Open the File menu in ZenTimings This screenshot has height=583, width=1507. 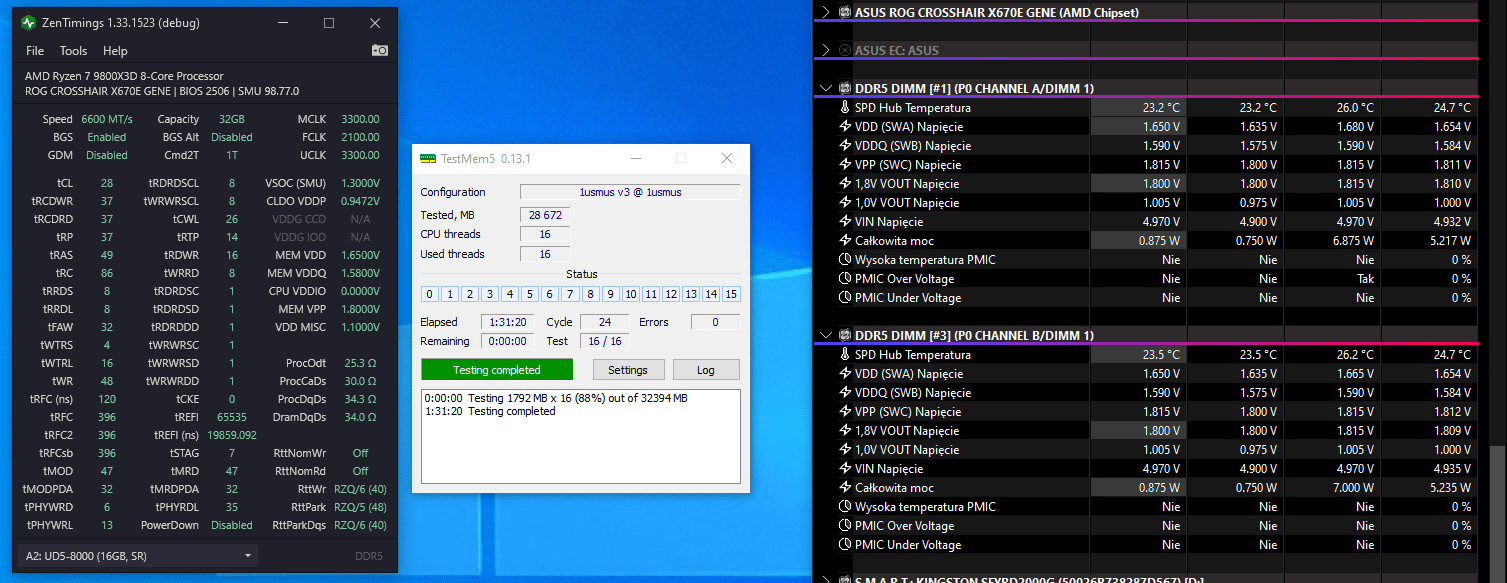(x=35, y=51)
